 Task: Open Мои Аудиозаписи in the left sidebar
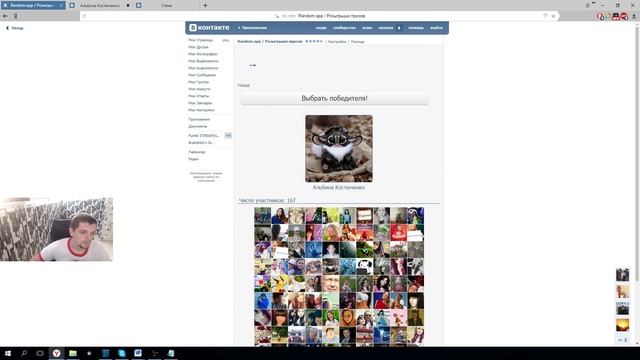point(203,68)
